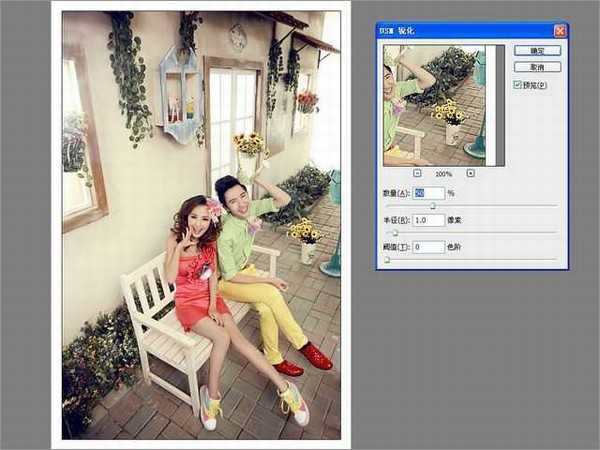Zoom out the sharpen preview with minus button
The image size is (600, 450).
pyautogui.click(x=416, y=173)
